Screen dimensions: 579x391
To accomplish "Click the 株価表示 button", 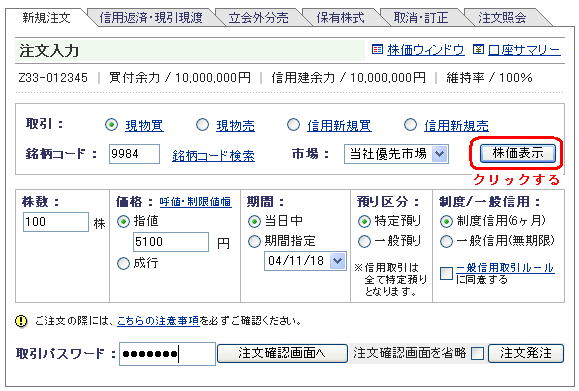I will (518, 153).
